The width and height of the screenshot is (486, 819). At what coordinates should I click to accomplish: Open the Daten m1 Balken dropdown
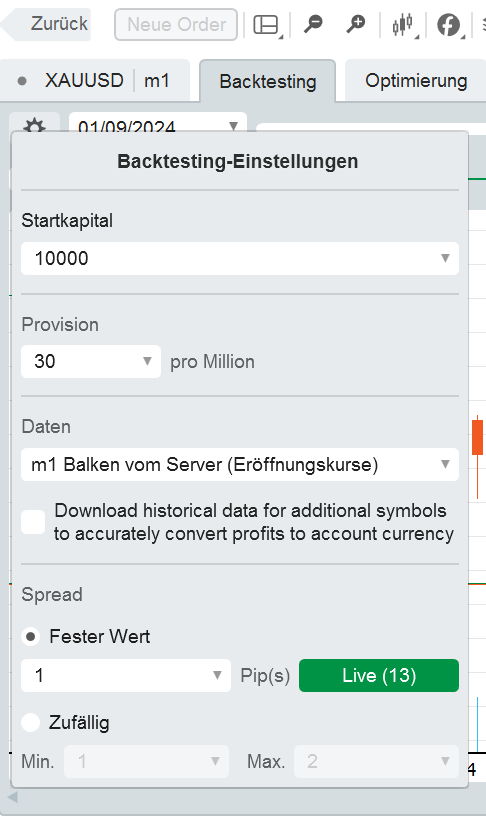point(240,464)
